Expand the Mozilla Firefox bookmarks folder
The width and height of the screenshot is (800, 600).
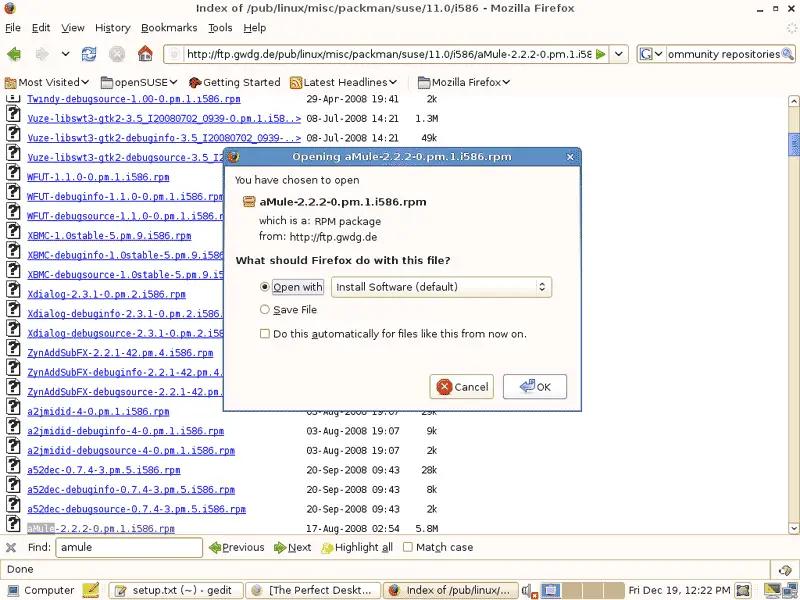[464, 82]
